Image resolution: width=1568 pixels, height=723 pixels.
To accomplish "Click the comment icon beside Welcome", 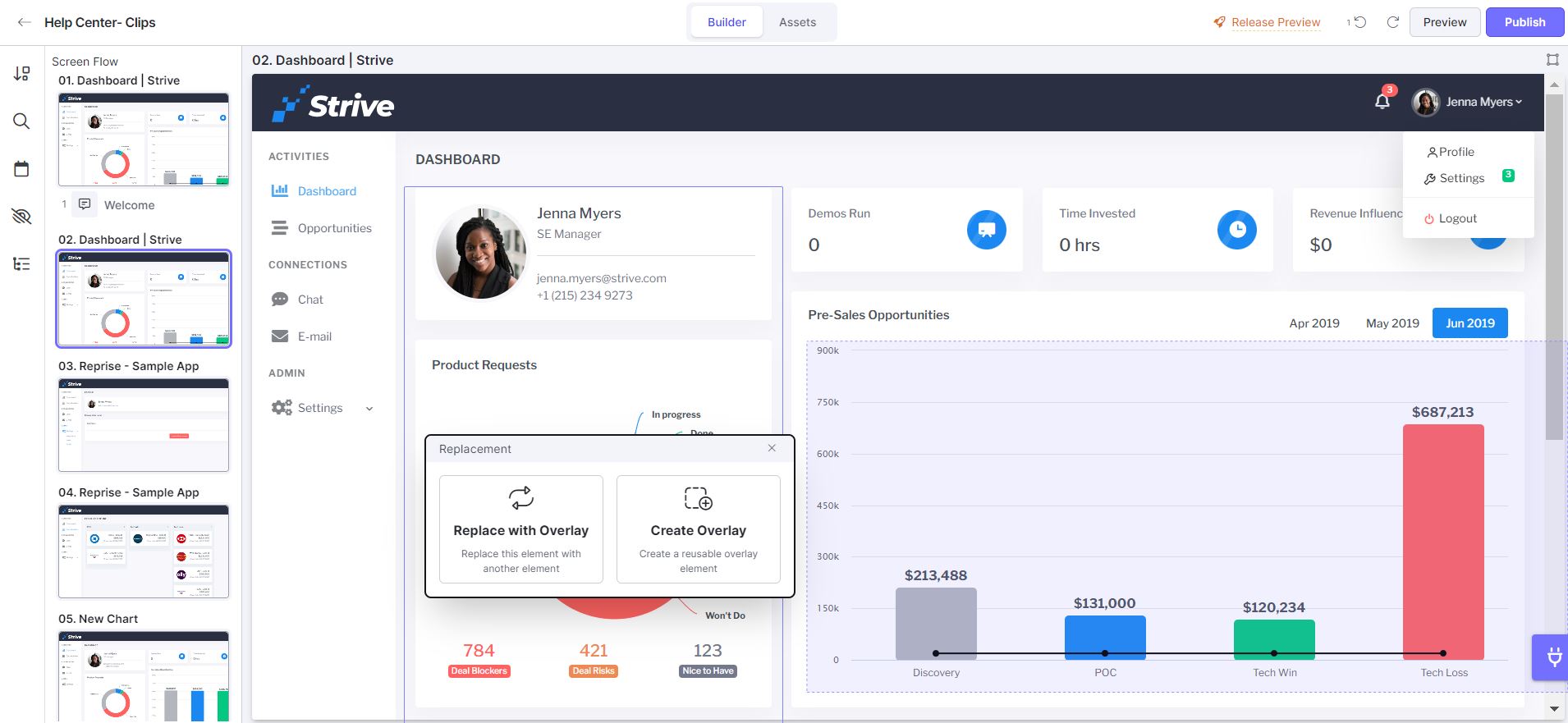I will click(85, 204).
